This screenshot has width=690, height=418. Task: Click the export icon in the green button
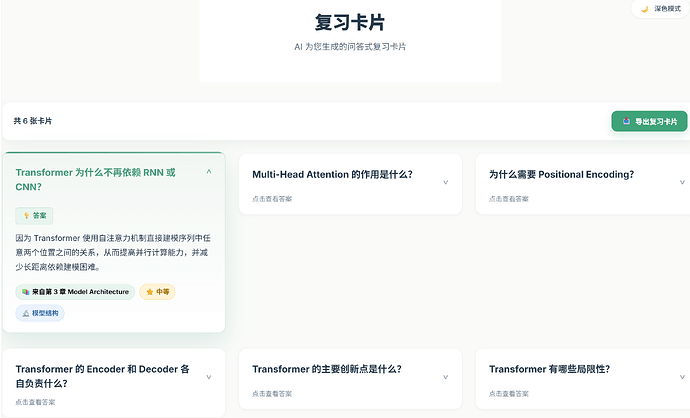[x=626, y=121]
